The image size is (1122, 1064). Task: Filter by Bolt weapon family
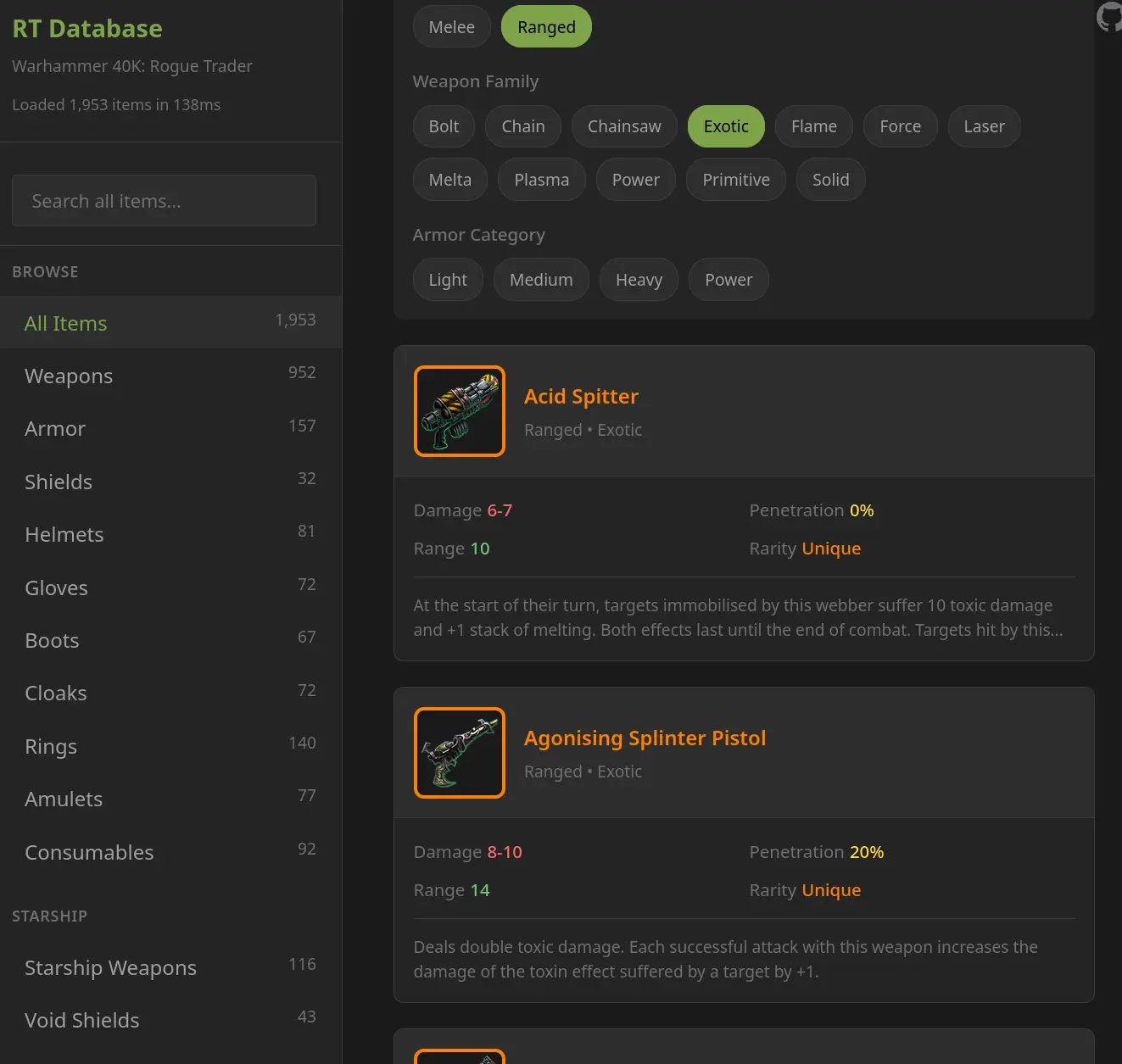point(444,126)
